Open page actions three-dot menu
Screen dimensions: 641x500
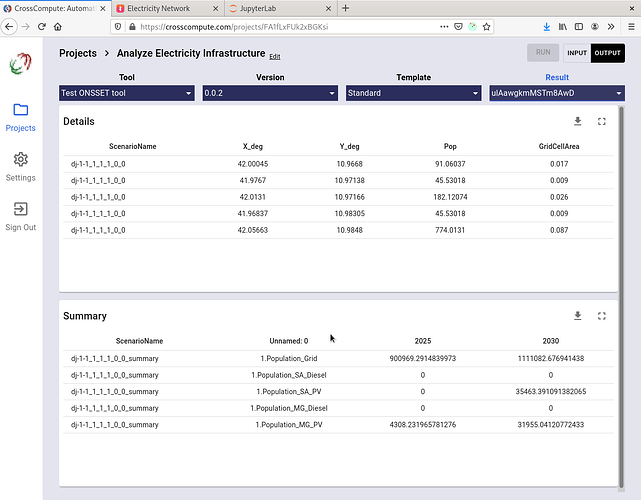(444, 27)
